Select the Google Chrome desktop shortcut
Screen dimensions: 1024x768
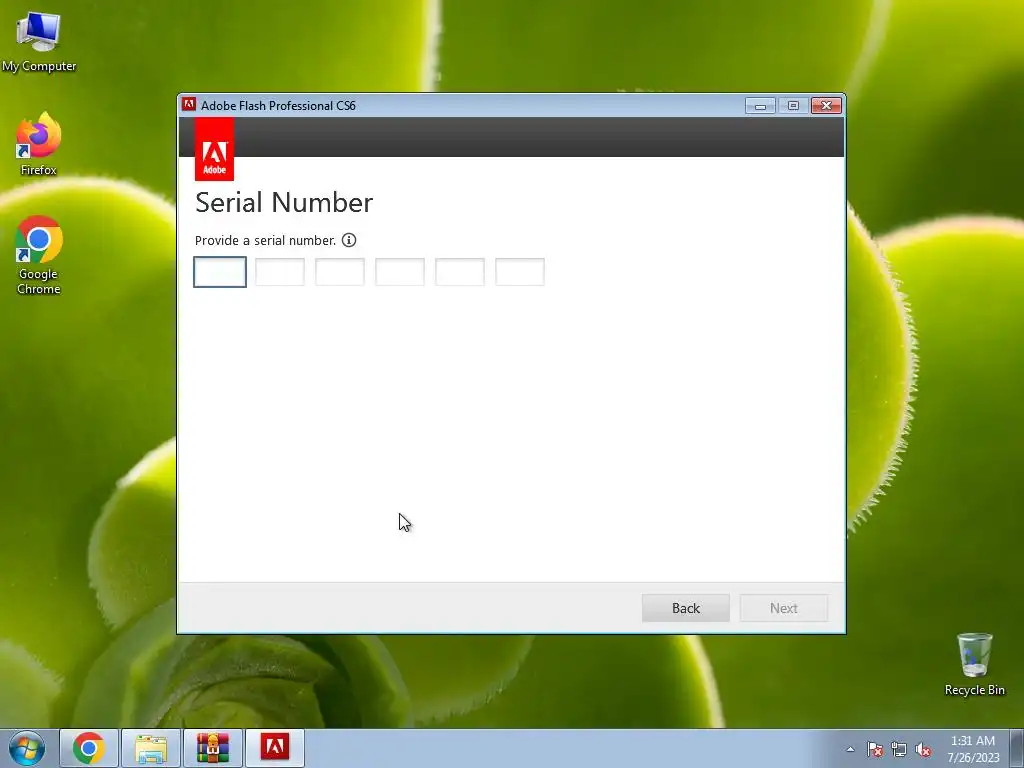39,255
